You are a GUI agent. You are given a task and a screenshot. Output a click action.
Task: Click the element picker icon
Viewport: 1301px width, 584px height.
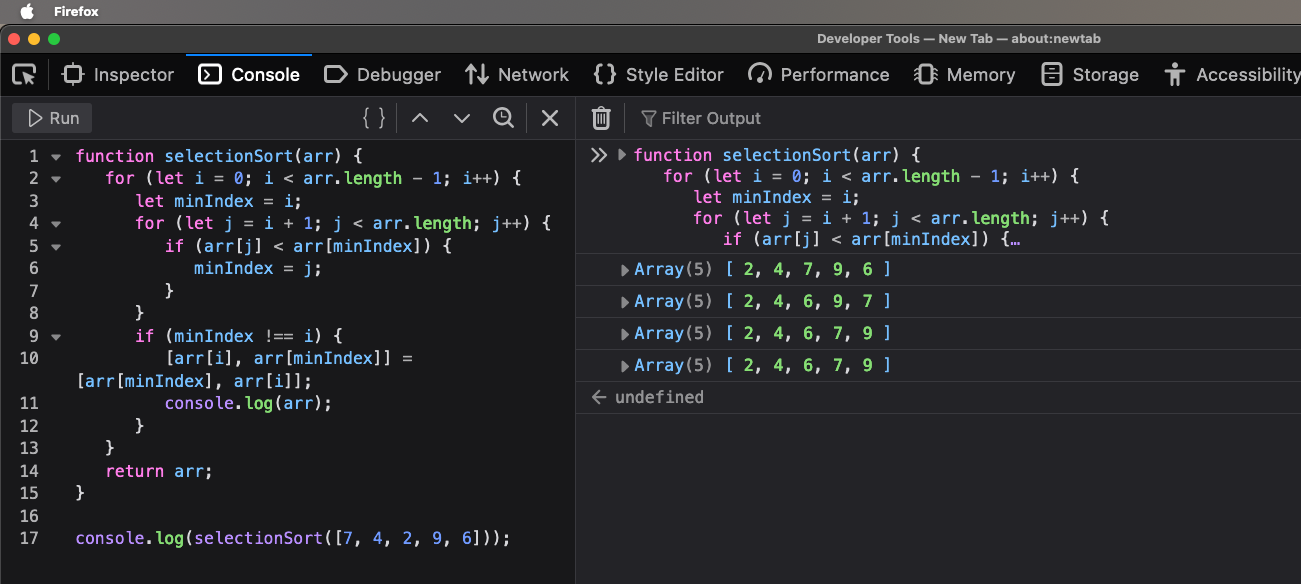click(x=24, y=74)
